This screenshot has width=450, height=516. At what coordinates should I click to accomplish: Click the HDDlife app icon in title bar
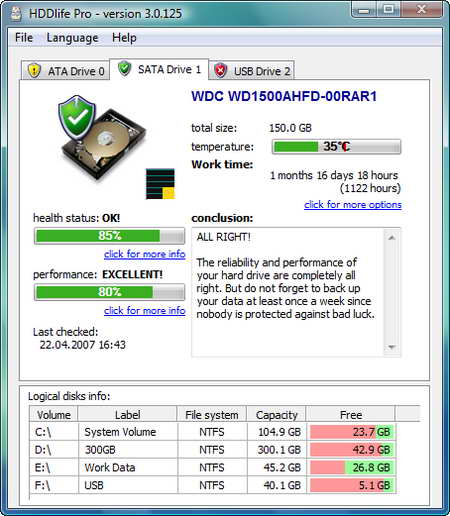pos(16,14)
